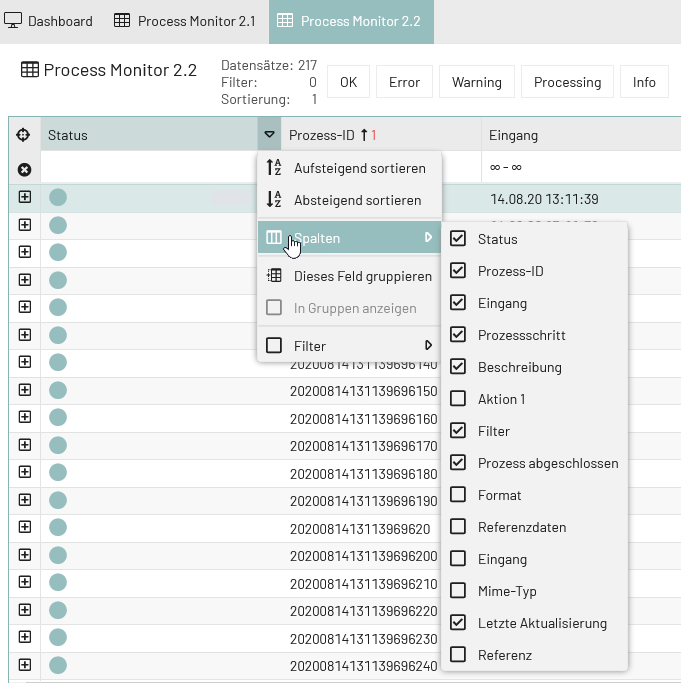Viewport: 681px width, 683px height.
Task: Click the Error status filter button
Action: 404,82
